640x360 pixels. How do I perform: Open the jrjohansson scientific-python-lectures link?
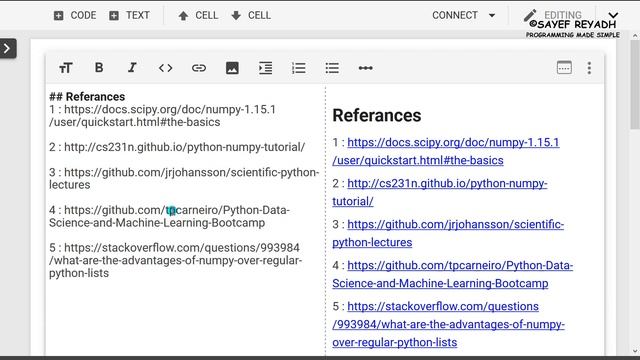[448, 233]
